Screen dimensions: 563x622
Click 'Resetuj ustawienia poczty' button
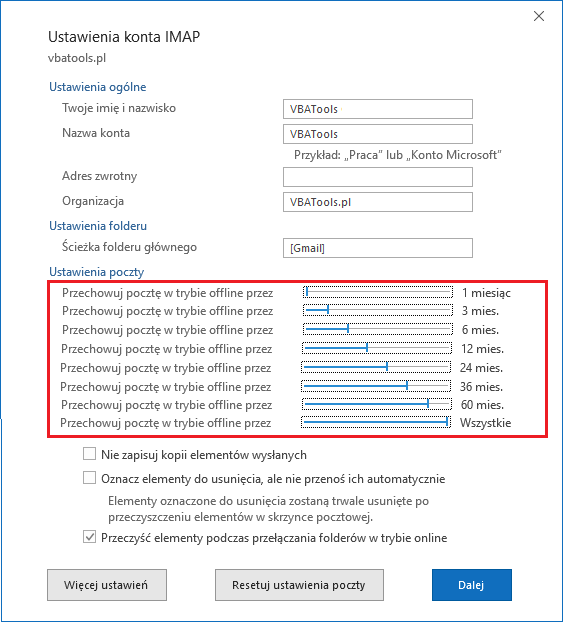pos(299,585)
